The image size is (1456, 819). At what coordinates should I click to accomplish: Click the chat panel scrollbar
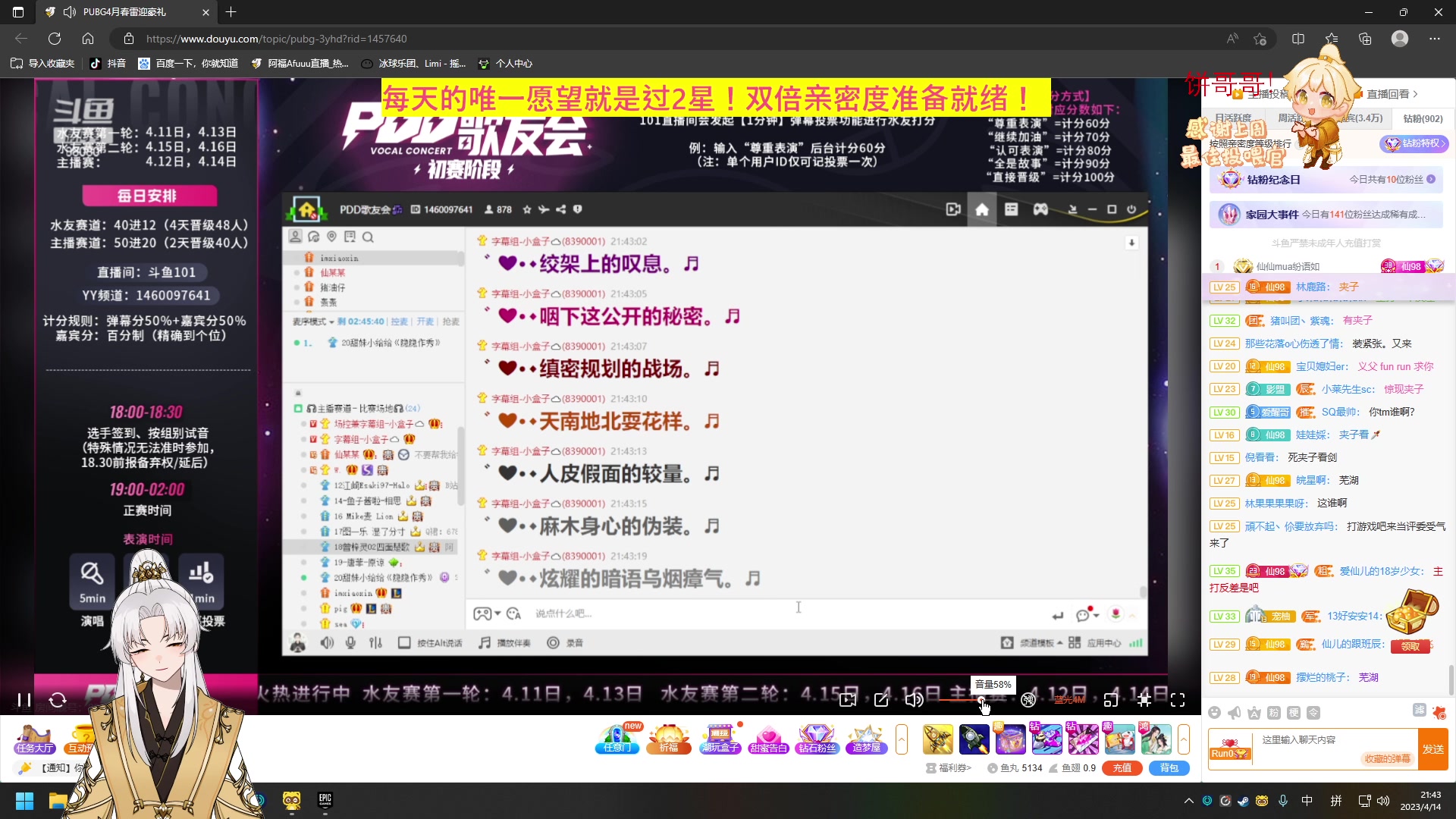coord(1451,679)
